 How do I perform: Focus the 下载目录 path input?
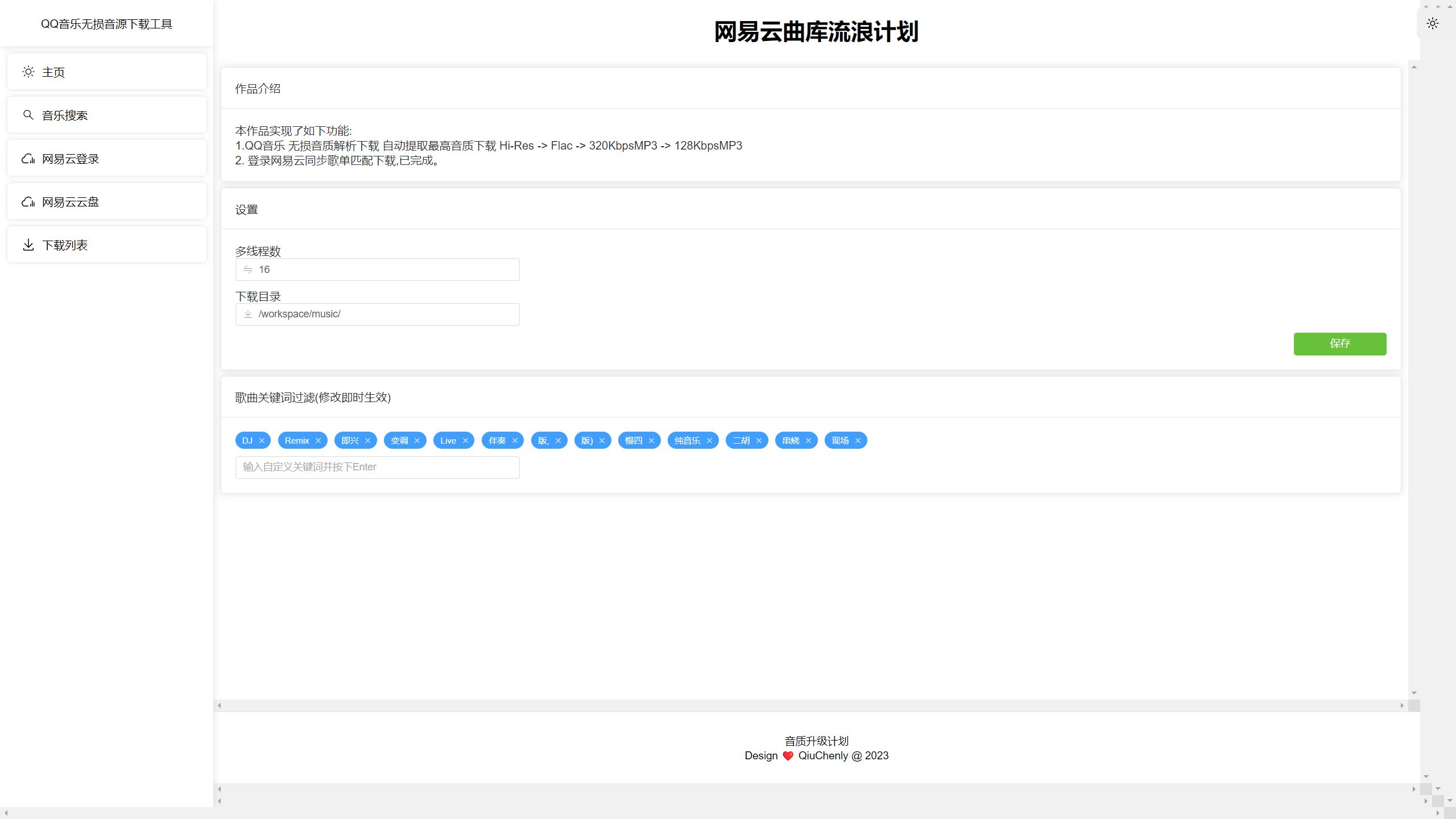(377, 314)
